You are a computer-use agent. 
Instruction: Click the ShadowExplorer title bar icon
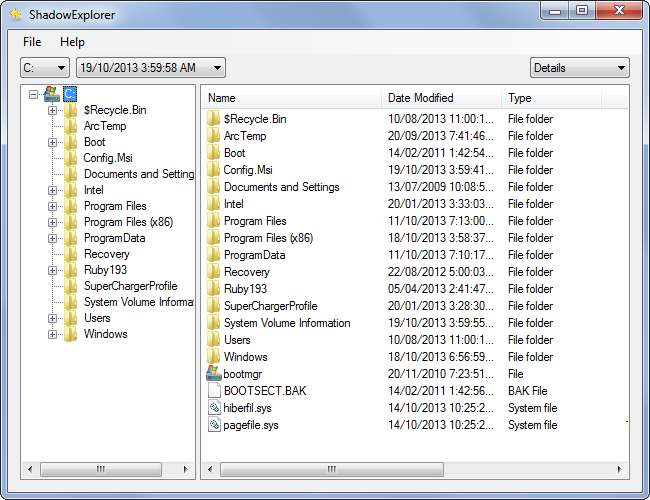[x=16, y=15]
